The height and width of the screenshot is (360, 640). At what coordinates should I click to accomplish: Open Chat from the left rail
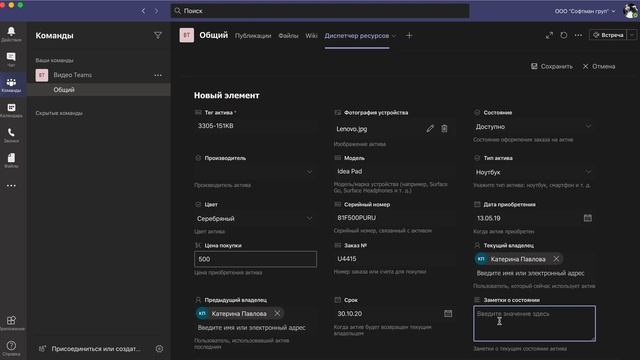11,59
